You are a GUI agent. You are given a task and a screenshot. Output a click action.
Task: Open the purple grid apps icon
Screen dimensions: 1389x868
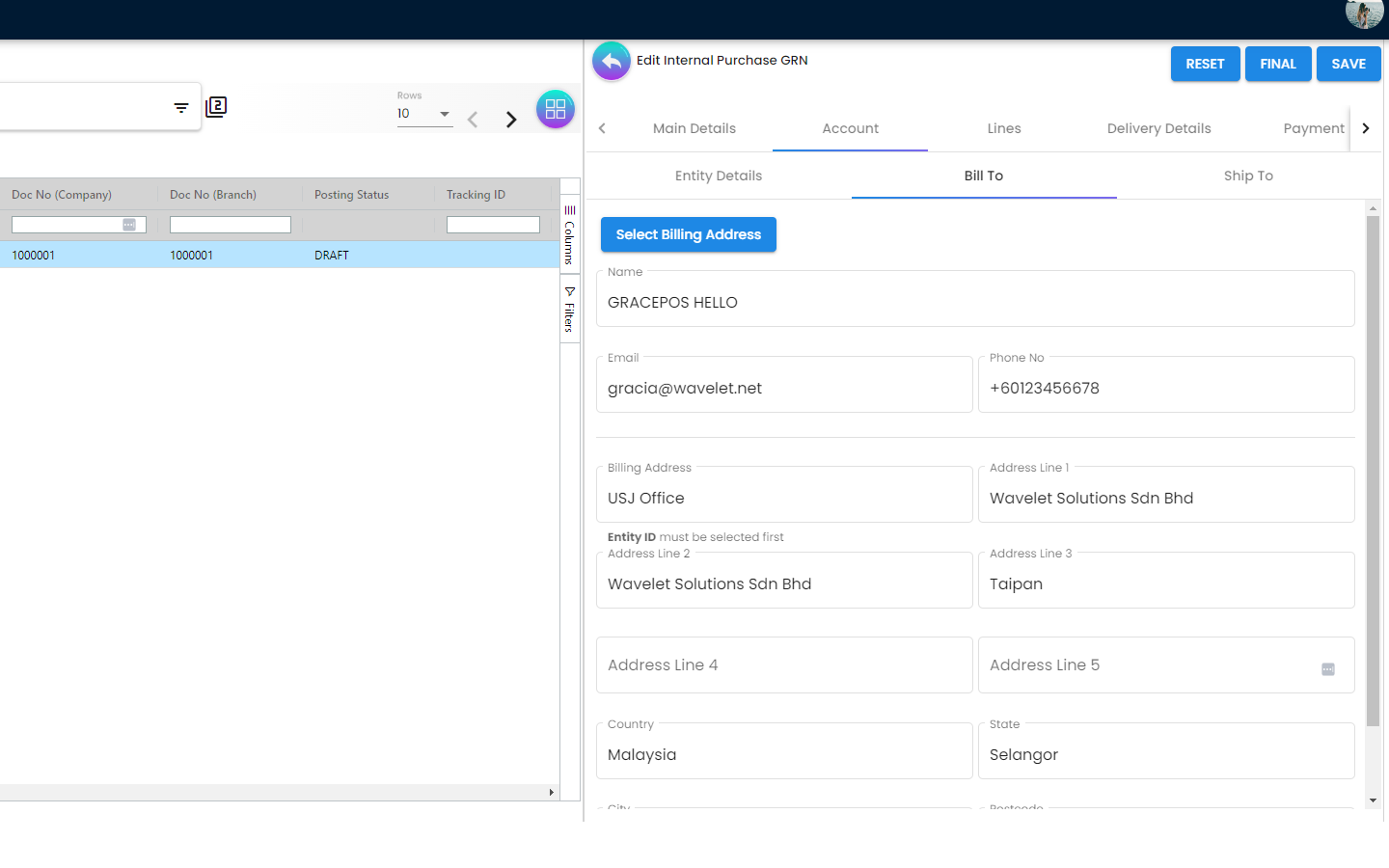555,110
